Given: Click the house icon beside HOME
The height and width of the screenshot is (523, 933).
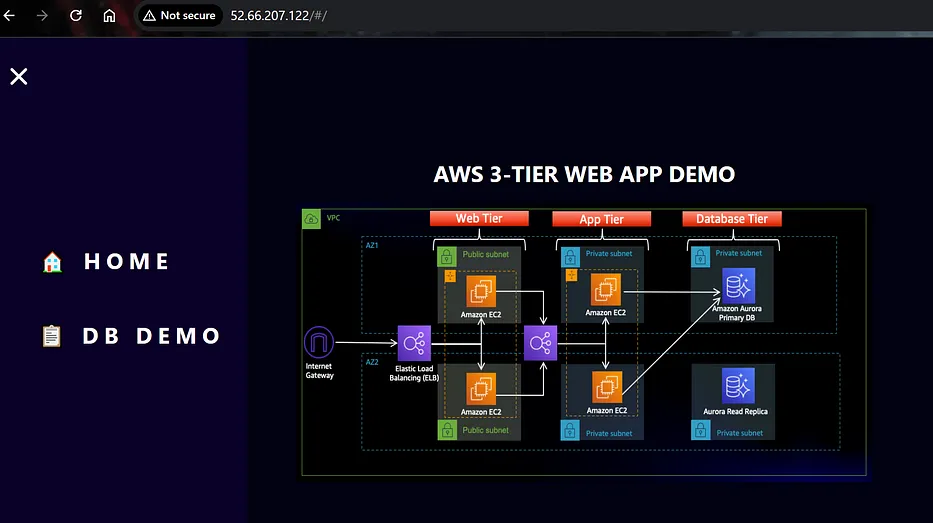Looking at the screenshot, I should [52, 262].
